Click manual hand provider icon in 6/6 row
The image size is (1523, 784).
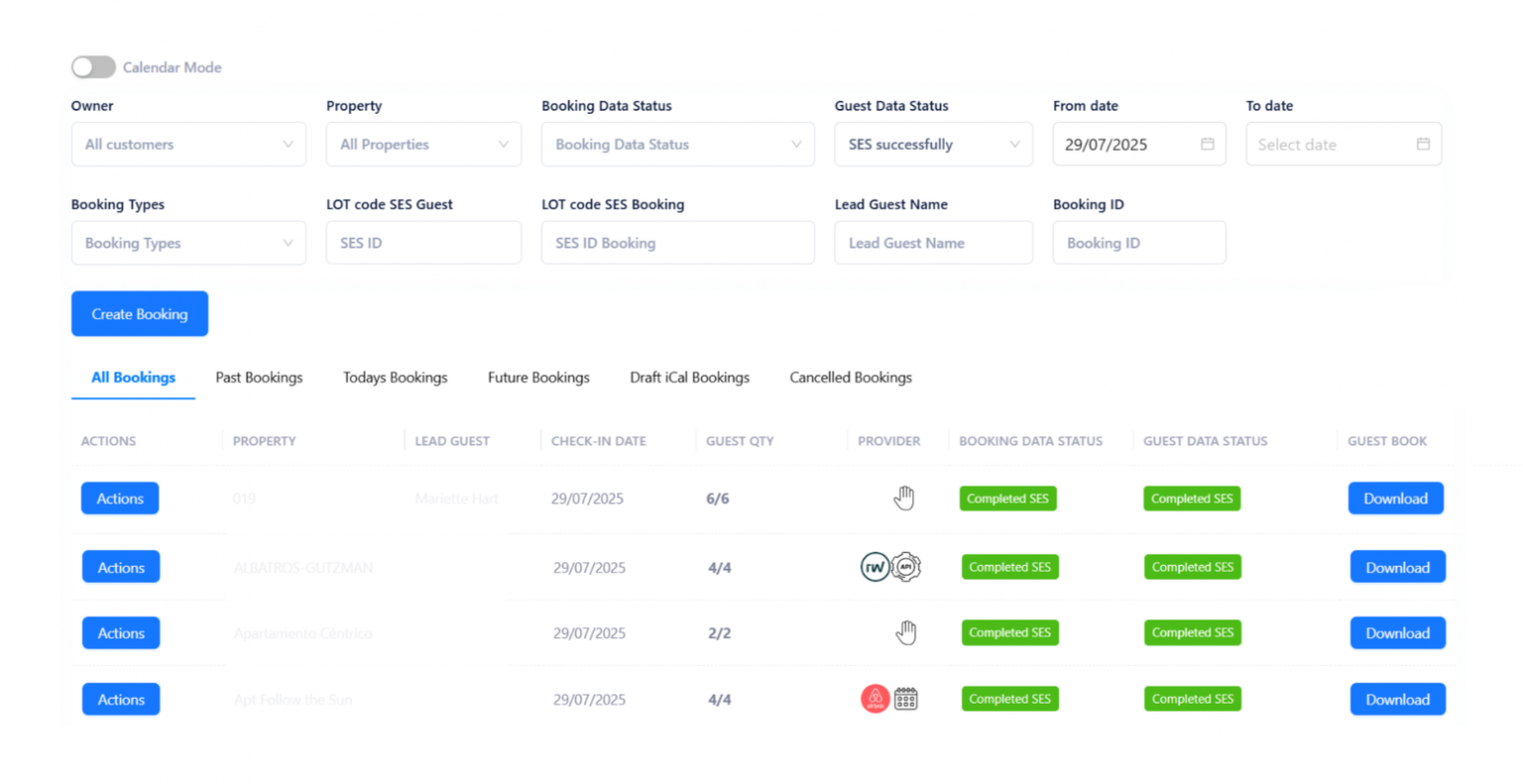click(x=903, y=498)
